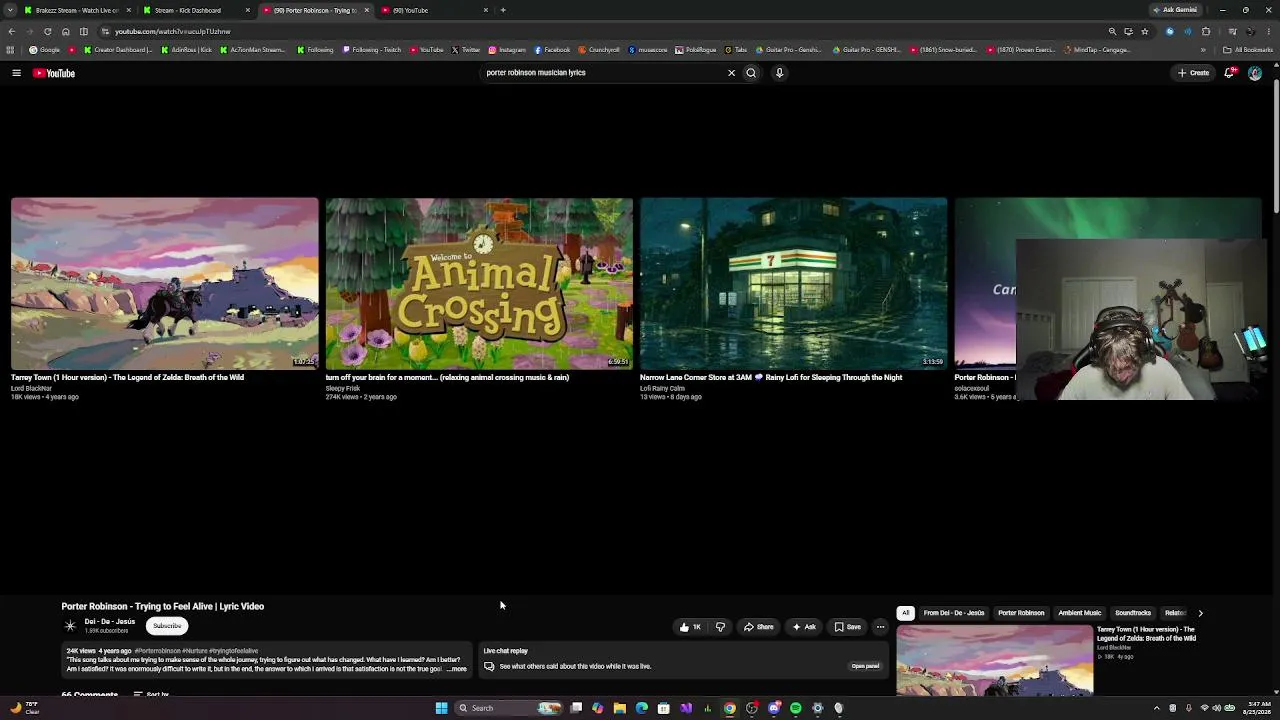Open the All Bookmarks folder
Image resolution: width=1280 pixels, height=720 pixels.
pyautogui.click(x=1248, y=50)
